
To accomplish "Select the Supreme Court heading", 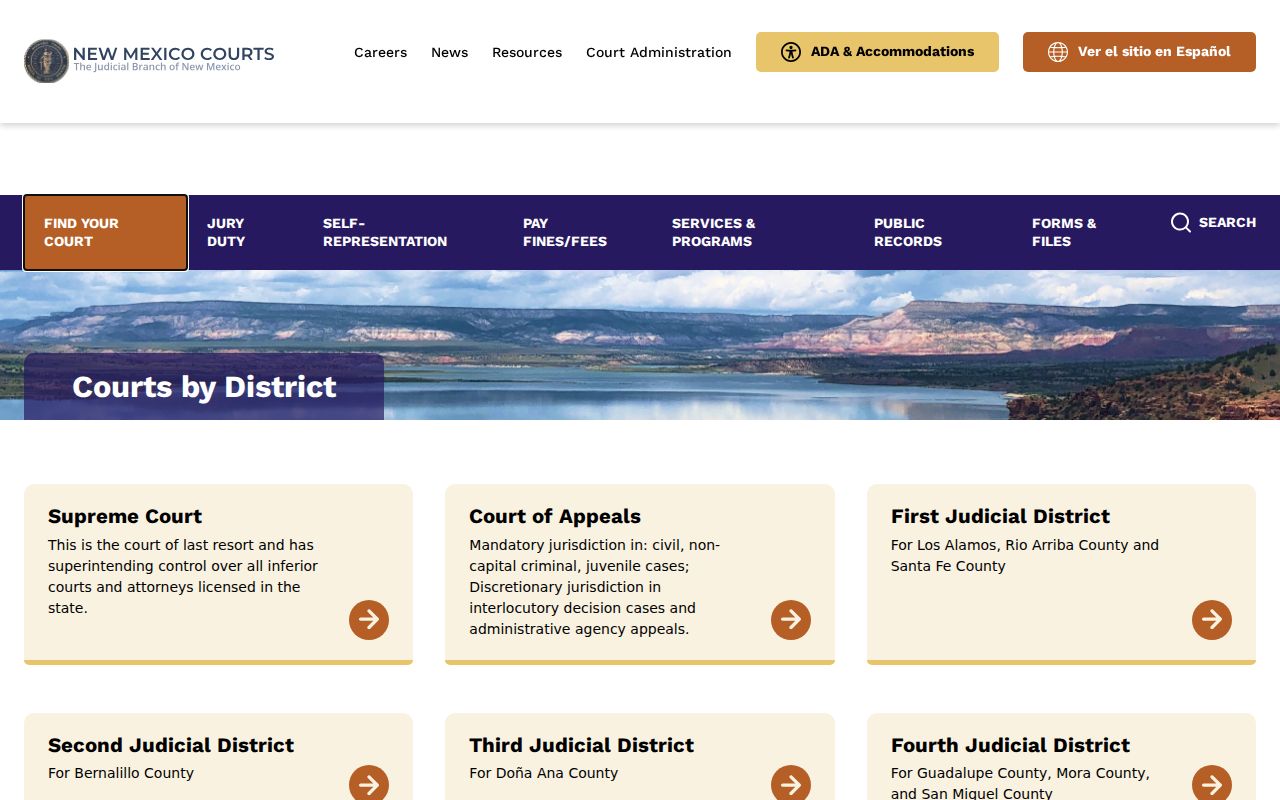I will [125, 516].
